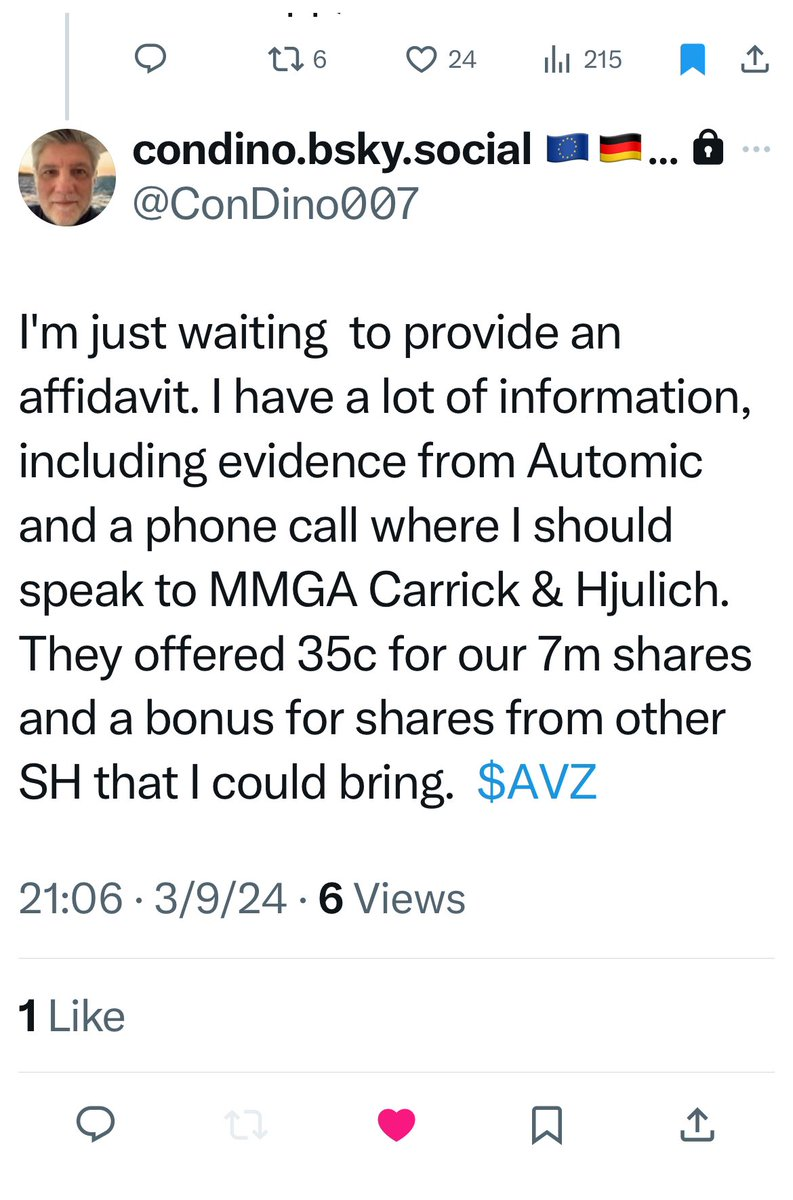
Task: Share the main tweet at bottom
Action: (697, 1126)
